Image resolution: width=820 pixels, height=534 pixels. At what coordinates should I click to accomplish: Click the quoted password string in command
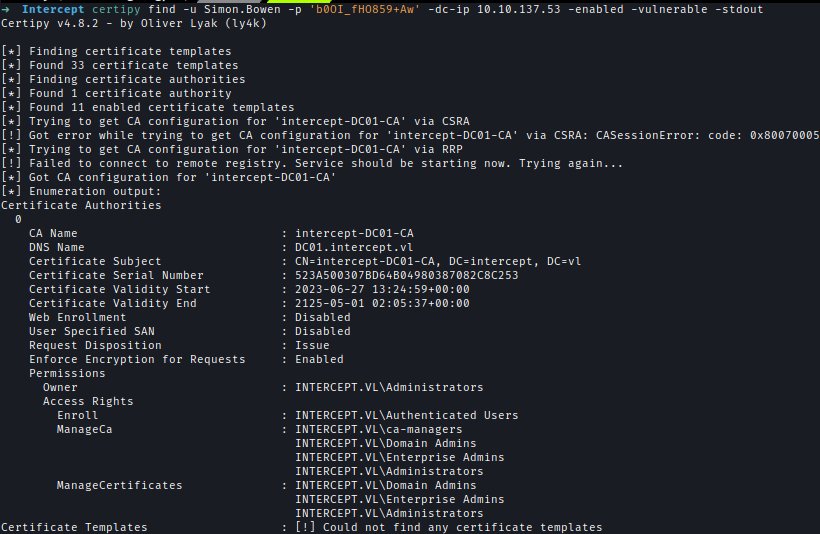(x=368, y=9)
